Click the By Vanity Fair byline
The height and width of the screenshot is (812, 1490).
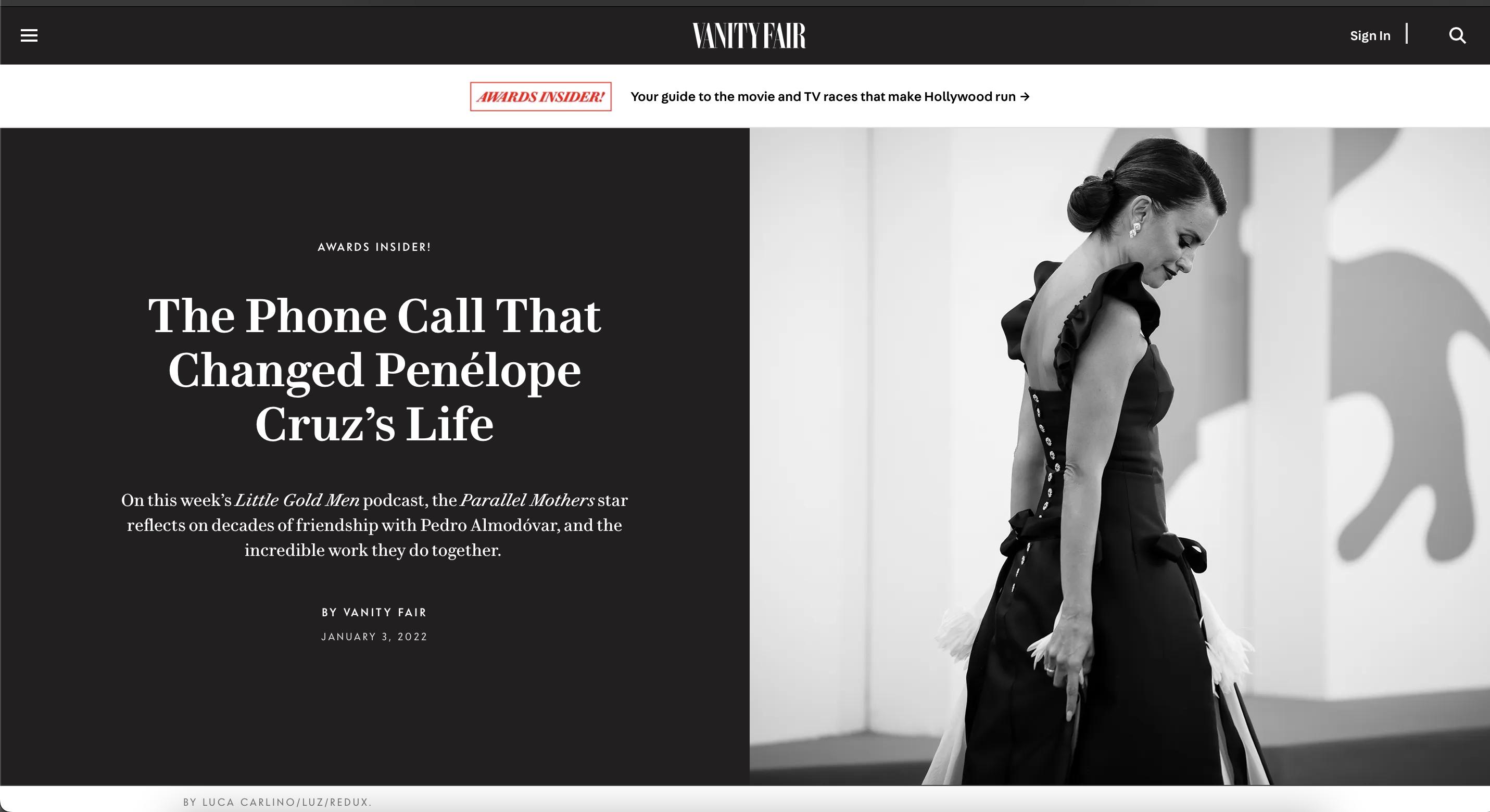[374, 613]
